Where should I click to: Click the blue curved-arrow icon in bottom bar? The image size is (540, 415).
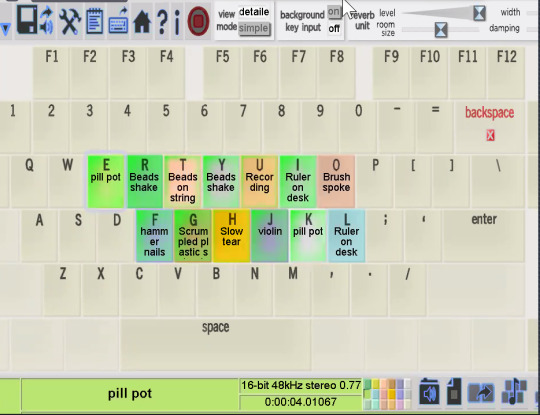[x=481, y=393]
